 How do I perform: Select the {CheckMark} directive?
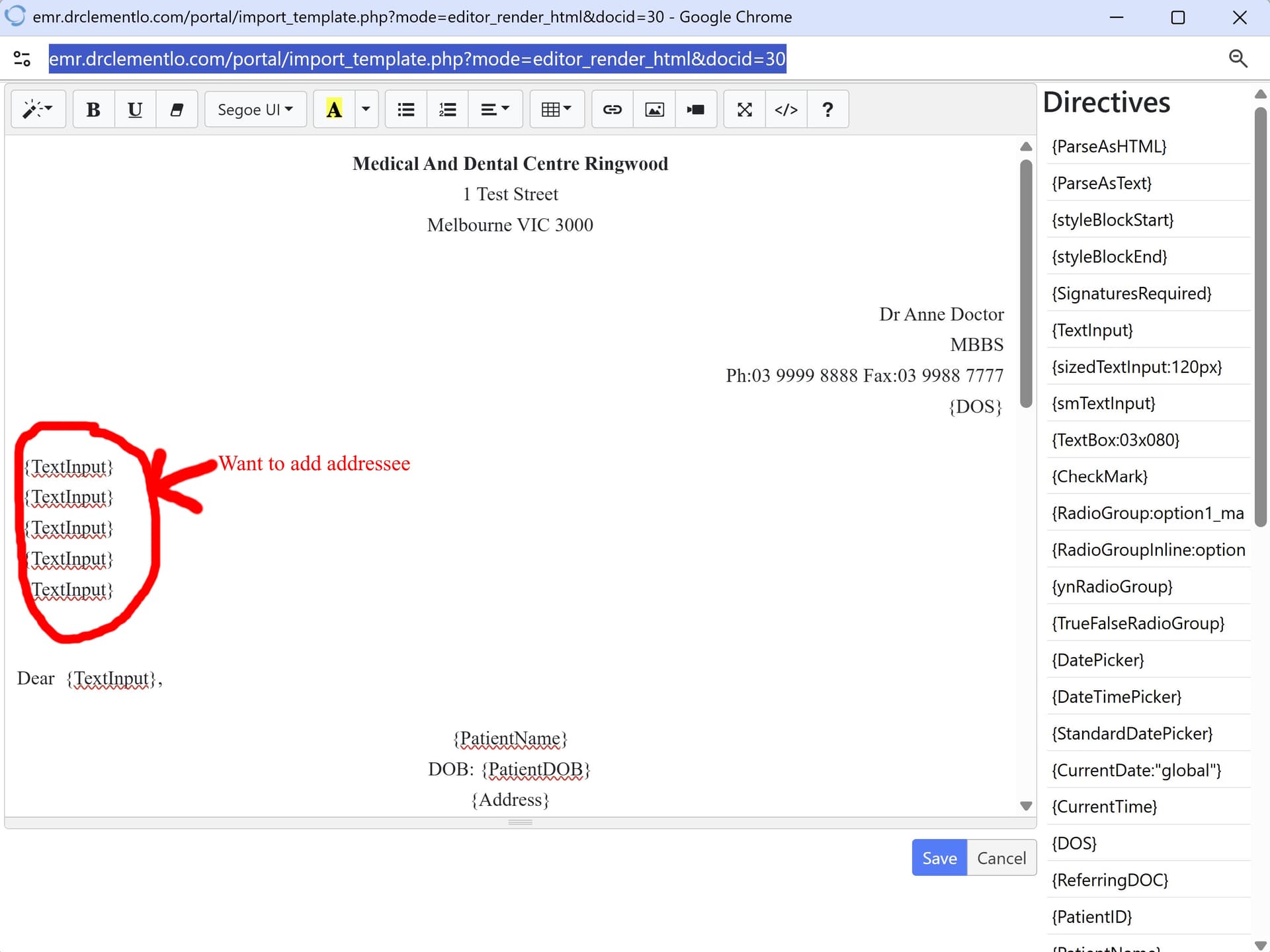click(x=1148, y=476)
